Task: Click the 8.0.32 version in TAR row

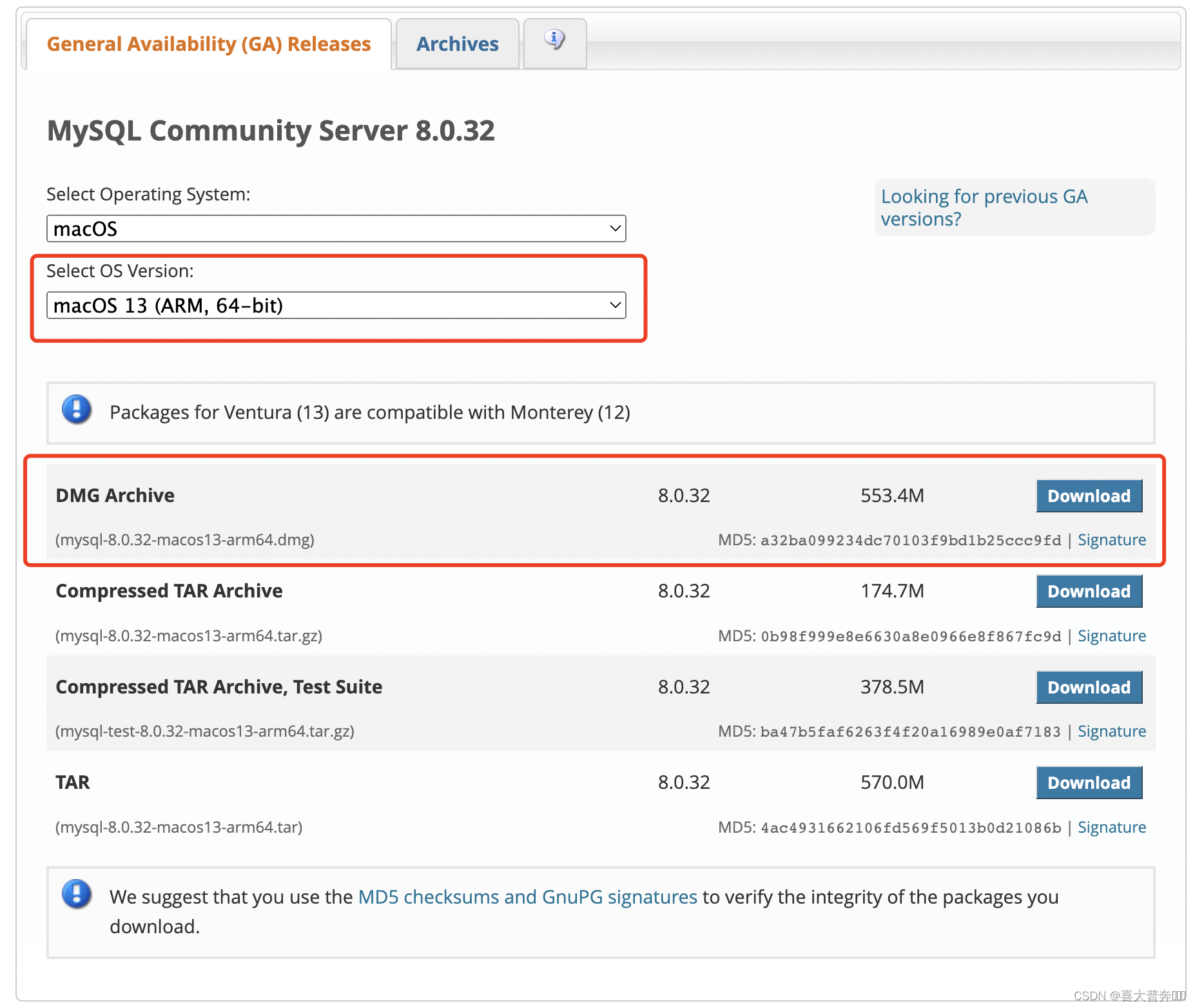Action: click(684, 782)
